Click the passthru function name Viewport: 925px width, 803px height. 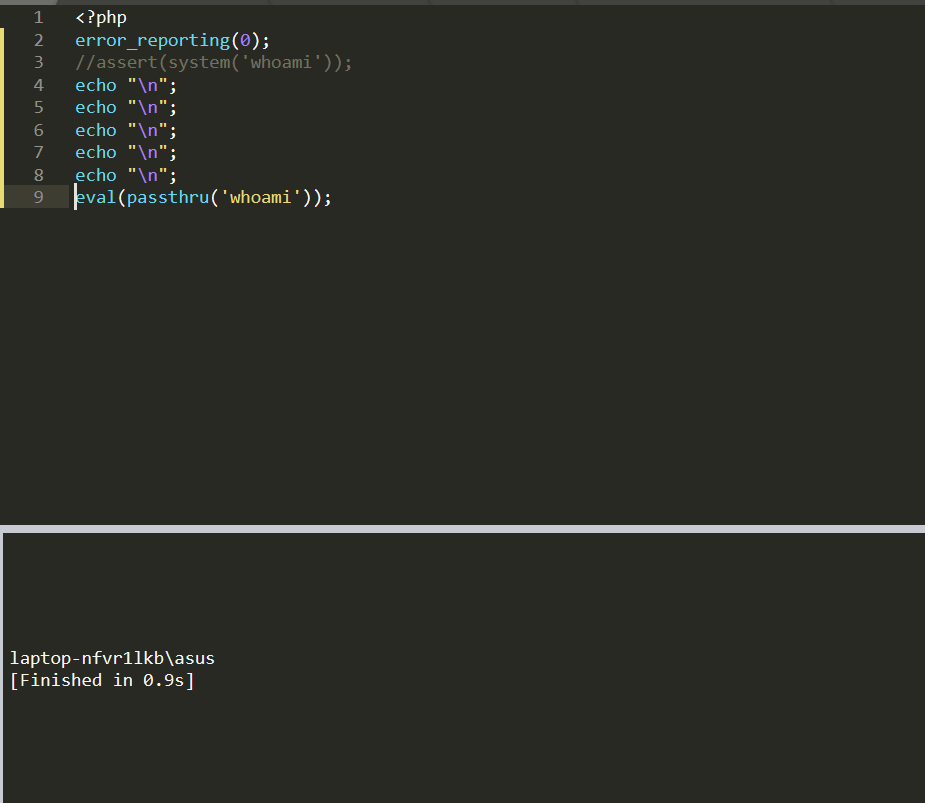tap(167, 197)
